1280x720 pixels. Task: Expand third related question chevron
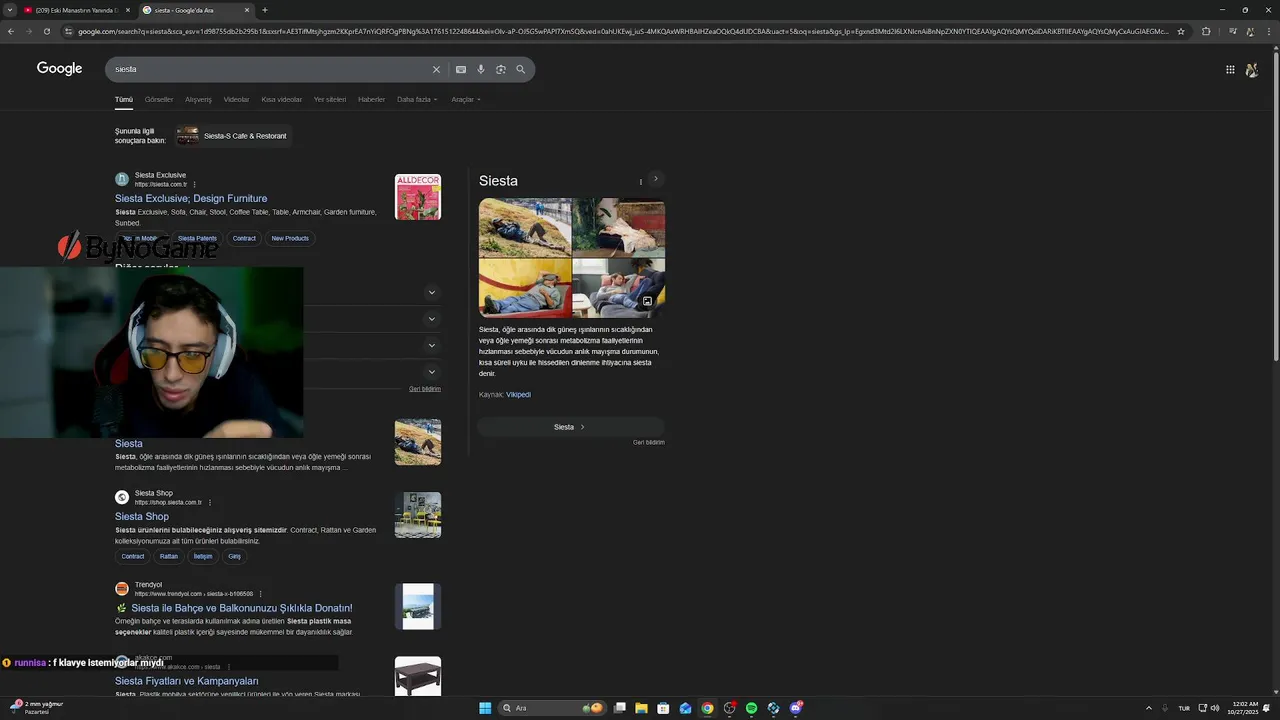[432, 345]
